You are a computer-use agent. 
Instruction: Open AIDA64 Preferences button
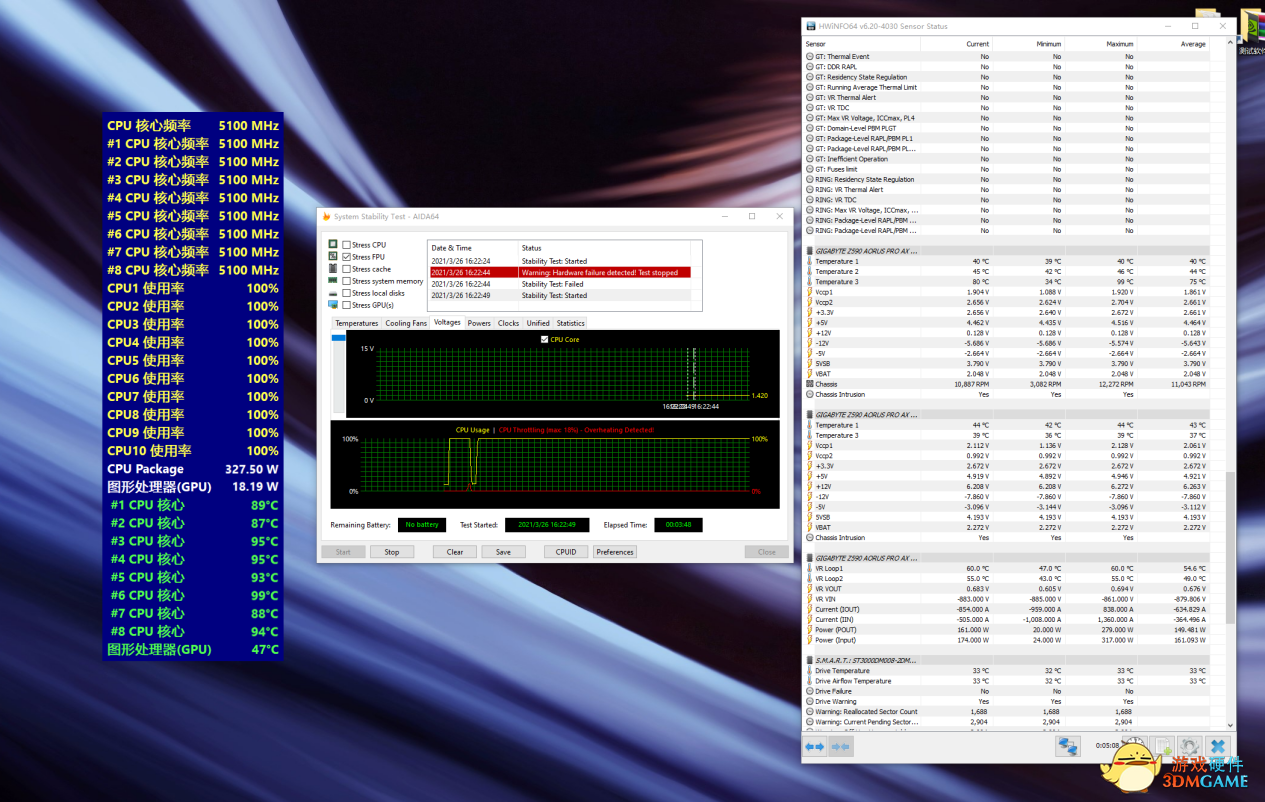pyautogui.click(x=615, y=552)
